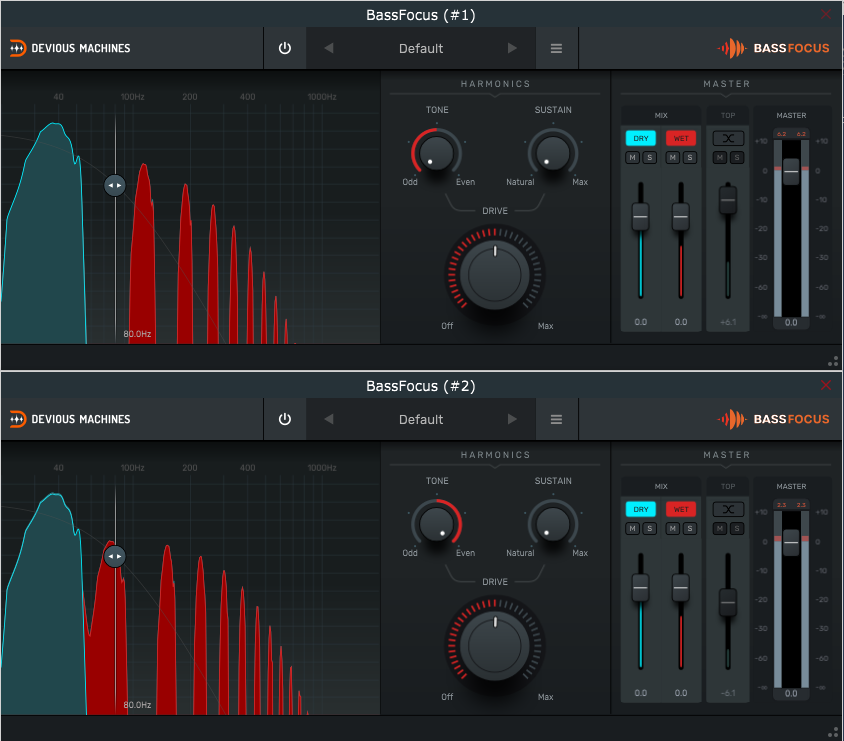Solo the Dry channel in BassFocus #1
Screen dimensions: 844x741
click(650, 158)
